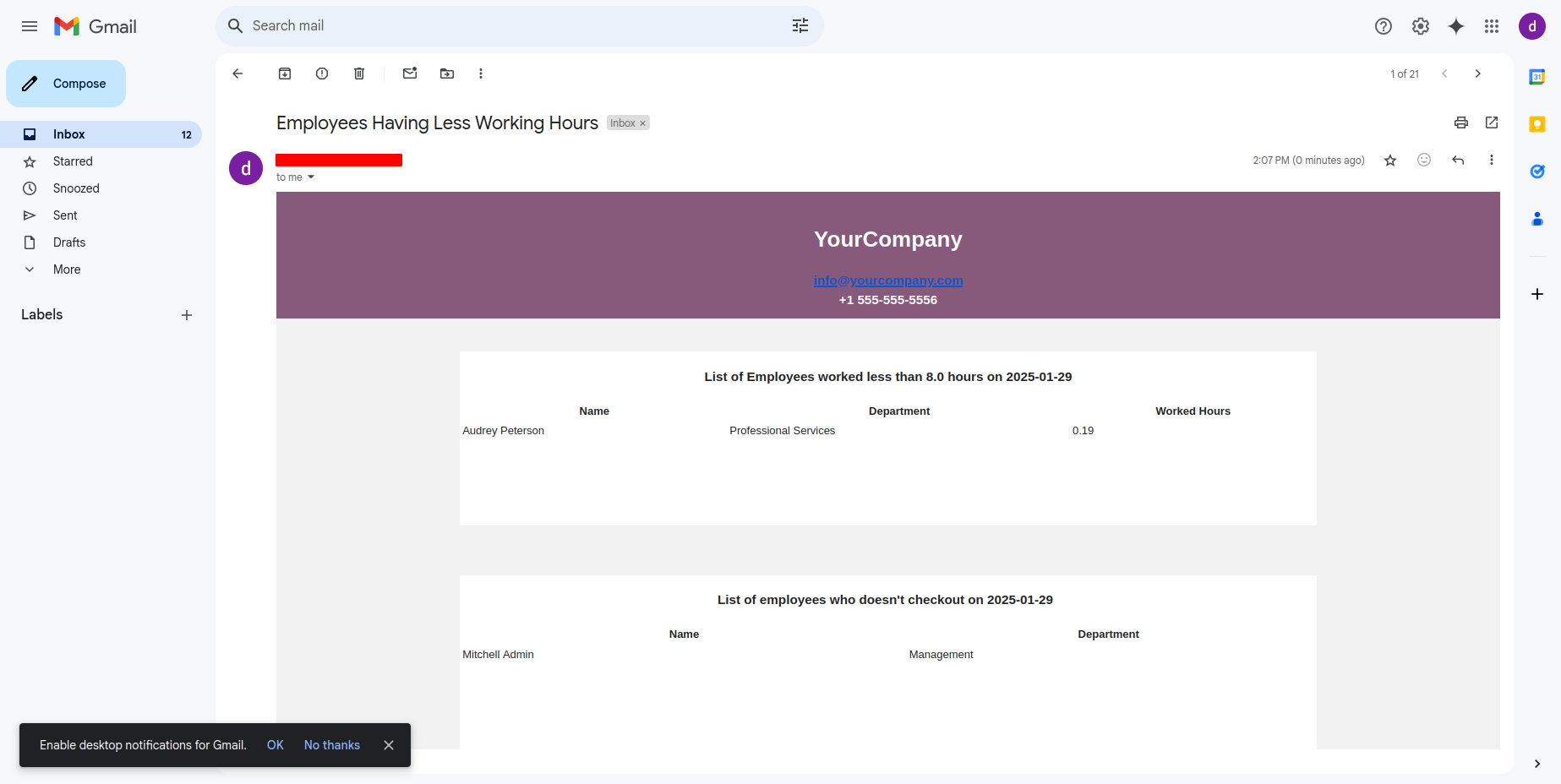Open the Google apps grid
The image size is (1561, 784).
[x=1492, y=26]
